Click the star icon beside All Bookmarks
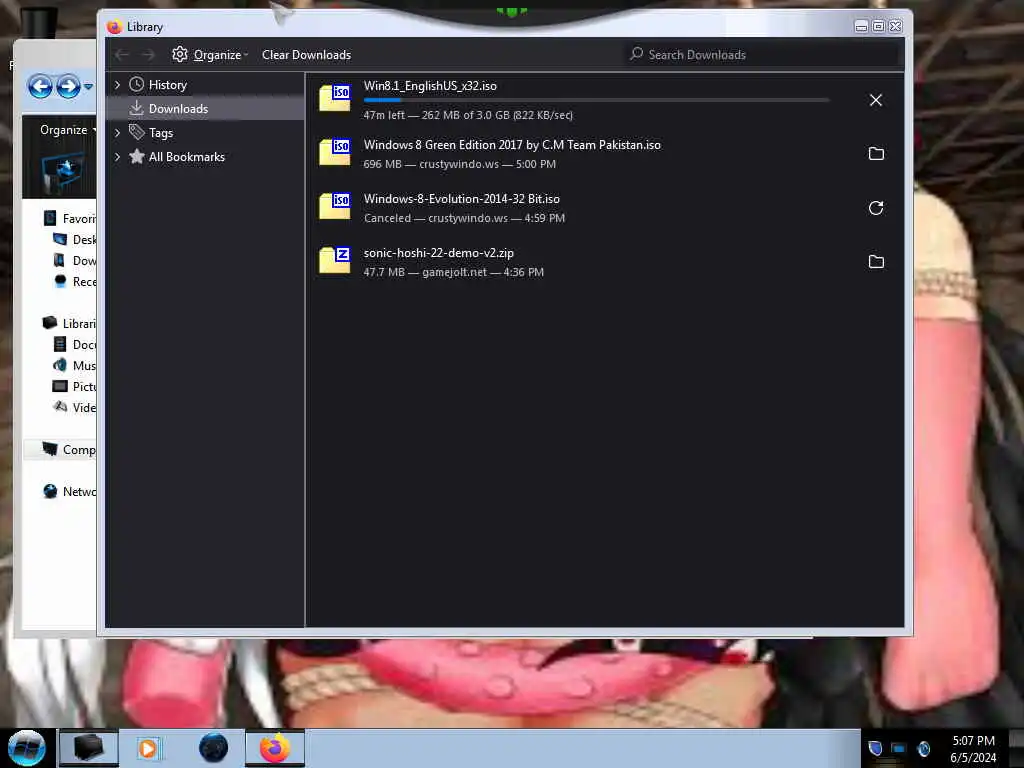 [x=136, y=156]
